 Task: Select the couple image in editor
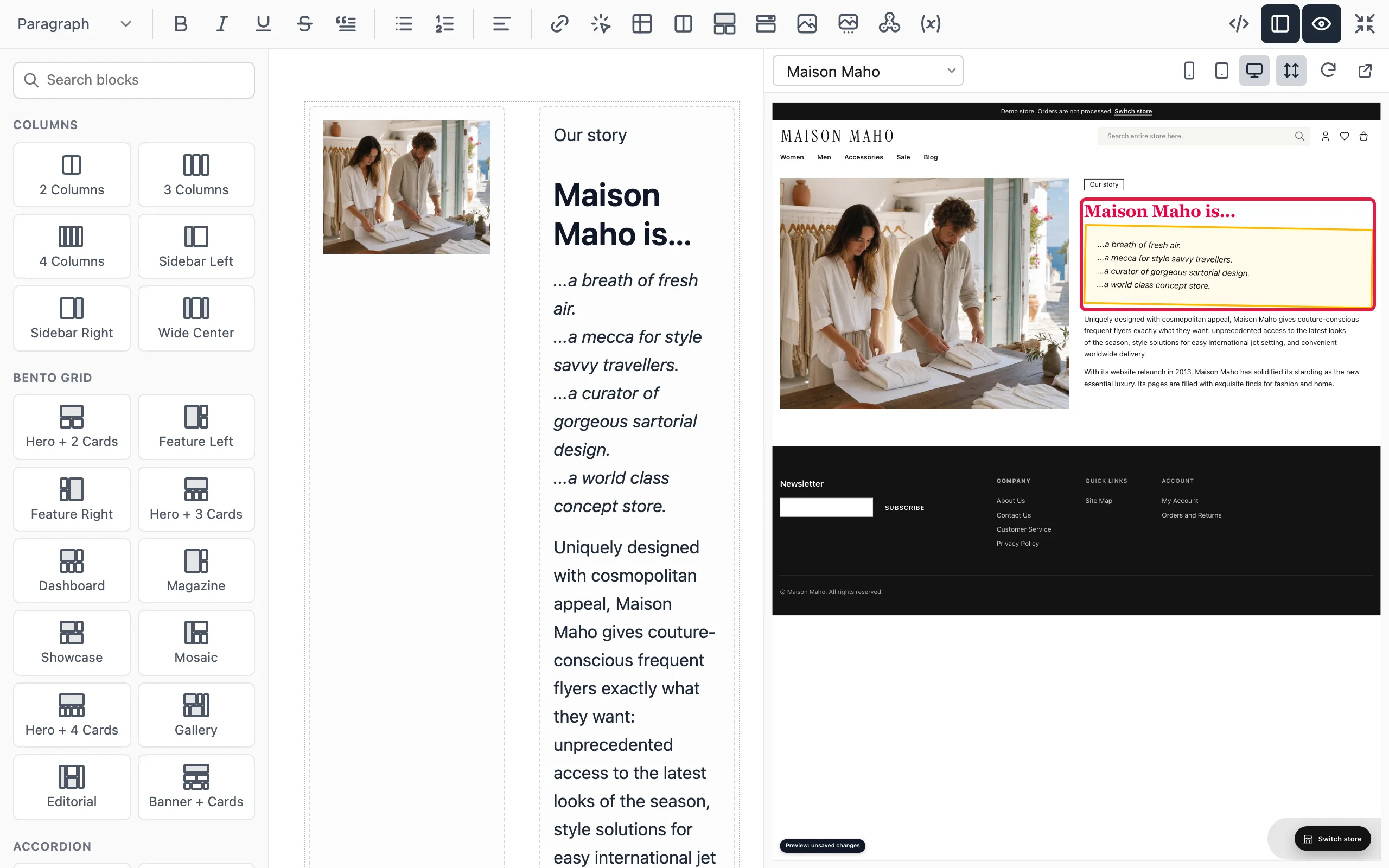coord(406,187)
